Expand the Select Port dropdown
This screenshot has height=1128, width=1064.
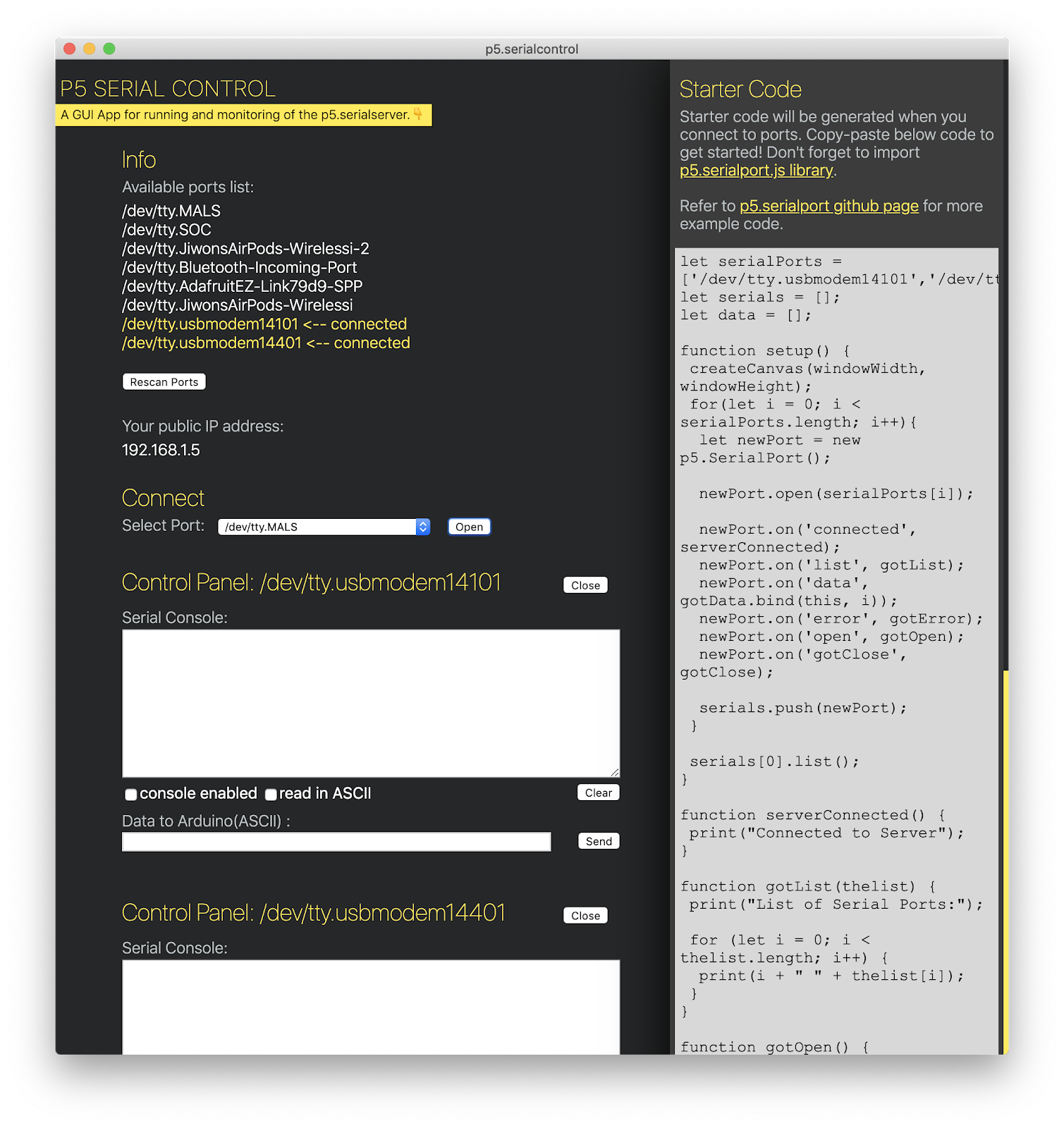click(324, 527)
